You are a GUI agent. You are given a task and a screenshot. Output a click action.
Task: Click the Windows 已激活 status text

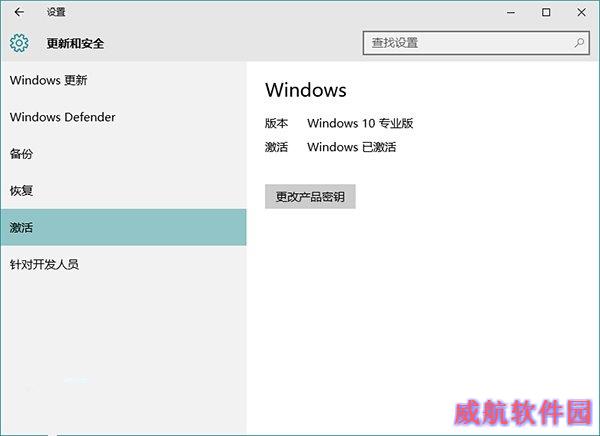click(352, 147)
